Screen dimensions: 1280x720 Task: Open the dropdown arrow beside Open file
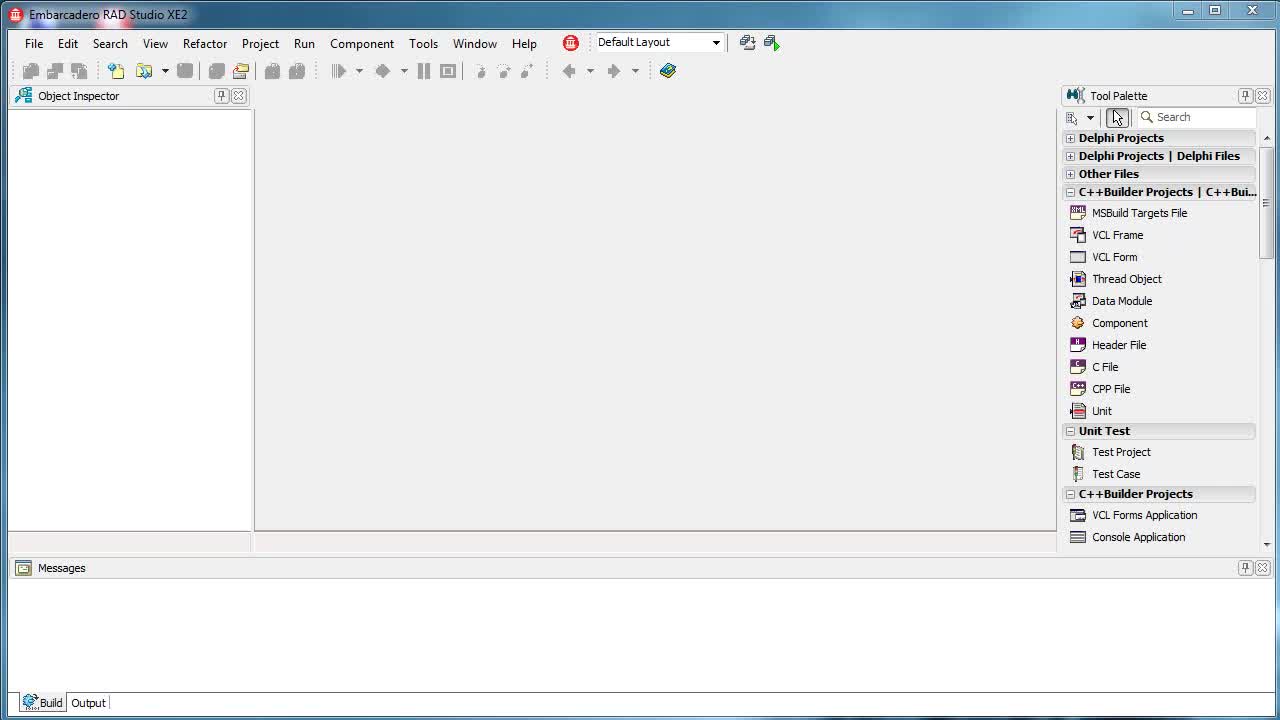coord(165,71)
